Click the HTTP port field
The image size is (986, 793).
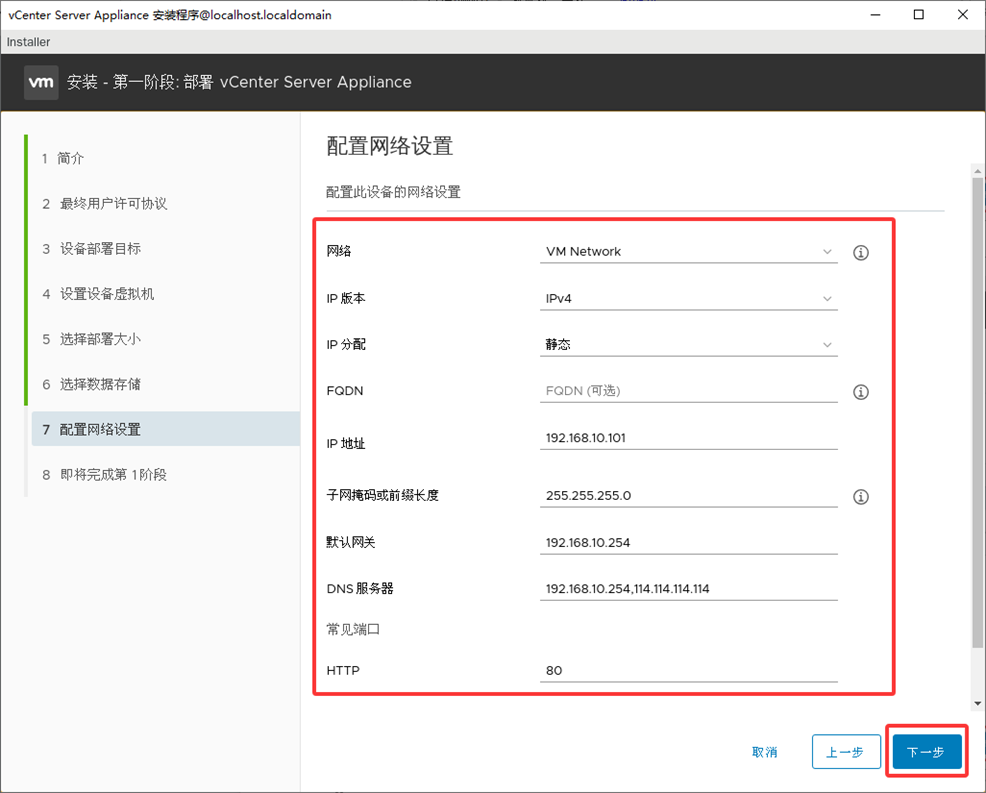tap(688, 671)
